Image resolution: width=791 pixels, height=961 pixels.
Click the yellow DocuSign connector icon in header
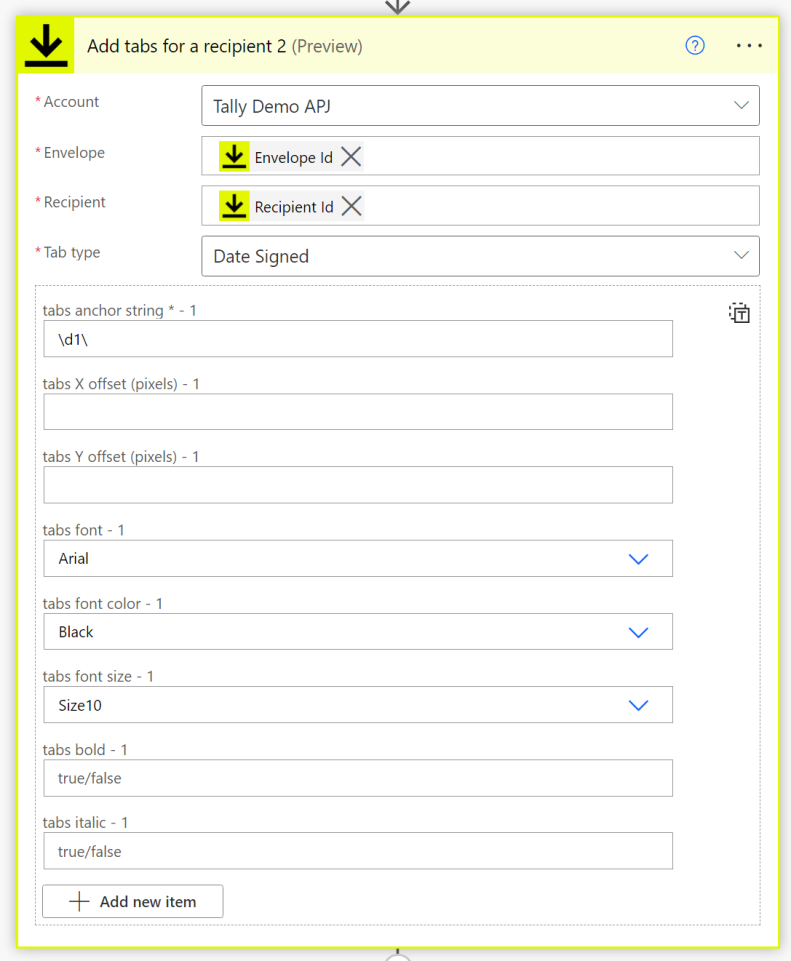click(x=45, y=44)
